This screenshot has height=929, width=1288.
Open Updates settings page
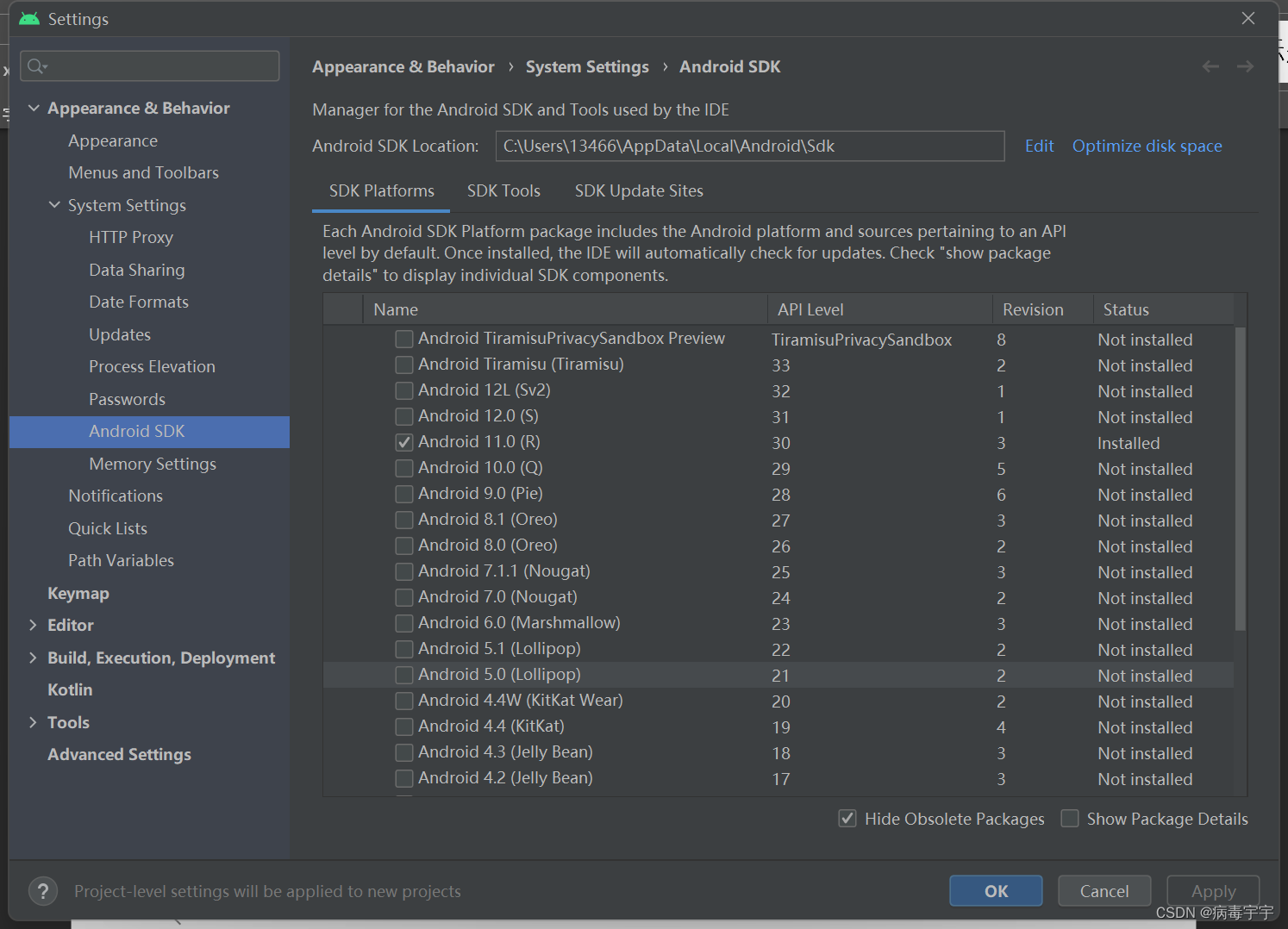click(120, 334)
